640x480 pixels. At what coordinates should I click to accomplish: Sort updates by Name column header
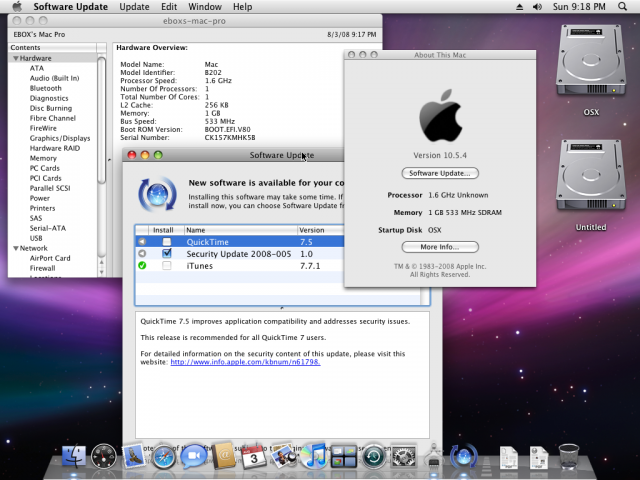[x=241, y=230]
